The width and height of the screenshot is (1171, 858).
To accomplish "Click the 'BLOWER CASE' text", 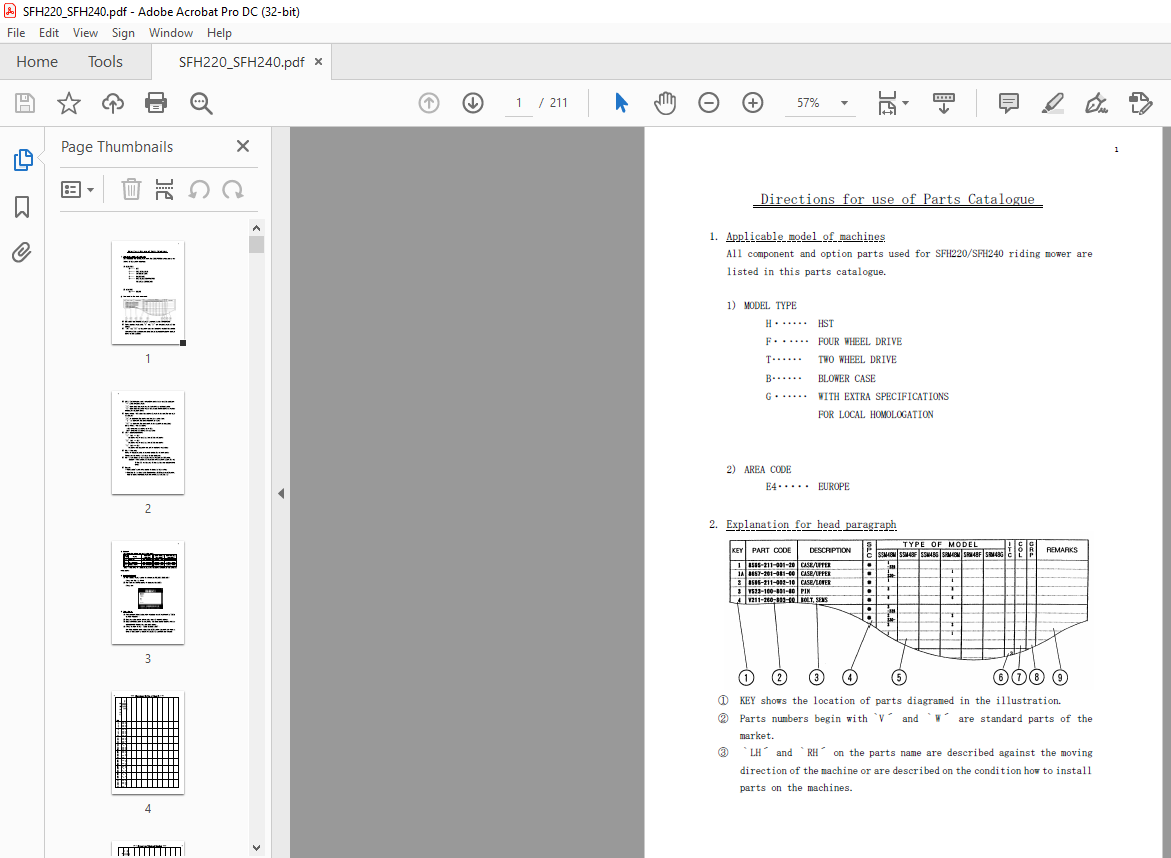I will (x=846, y=379).
